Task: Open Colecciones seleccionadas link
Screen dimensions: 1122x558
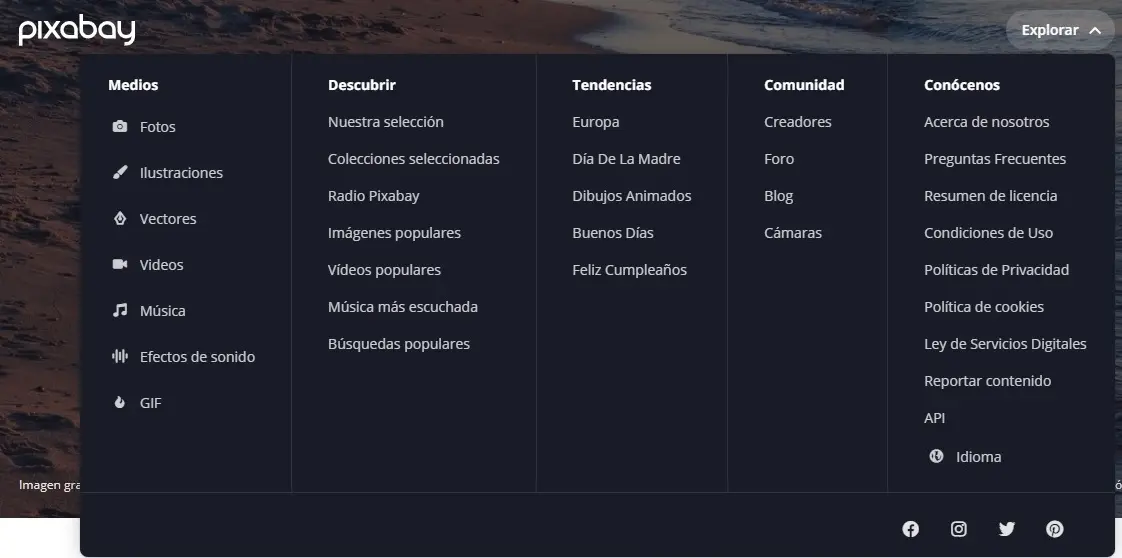Action: tap(414, 159)
